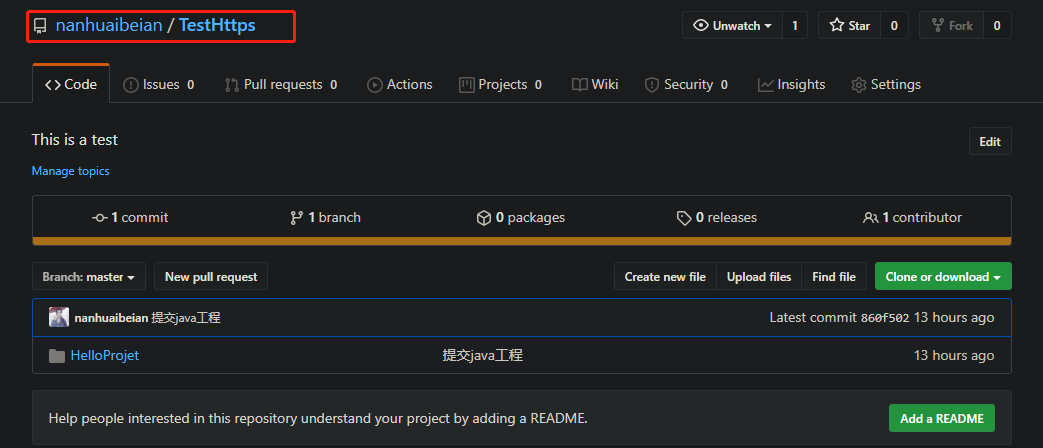Click the Security shield icon
The width and height of the screenshot is (1043, 448).
[652, 85]
